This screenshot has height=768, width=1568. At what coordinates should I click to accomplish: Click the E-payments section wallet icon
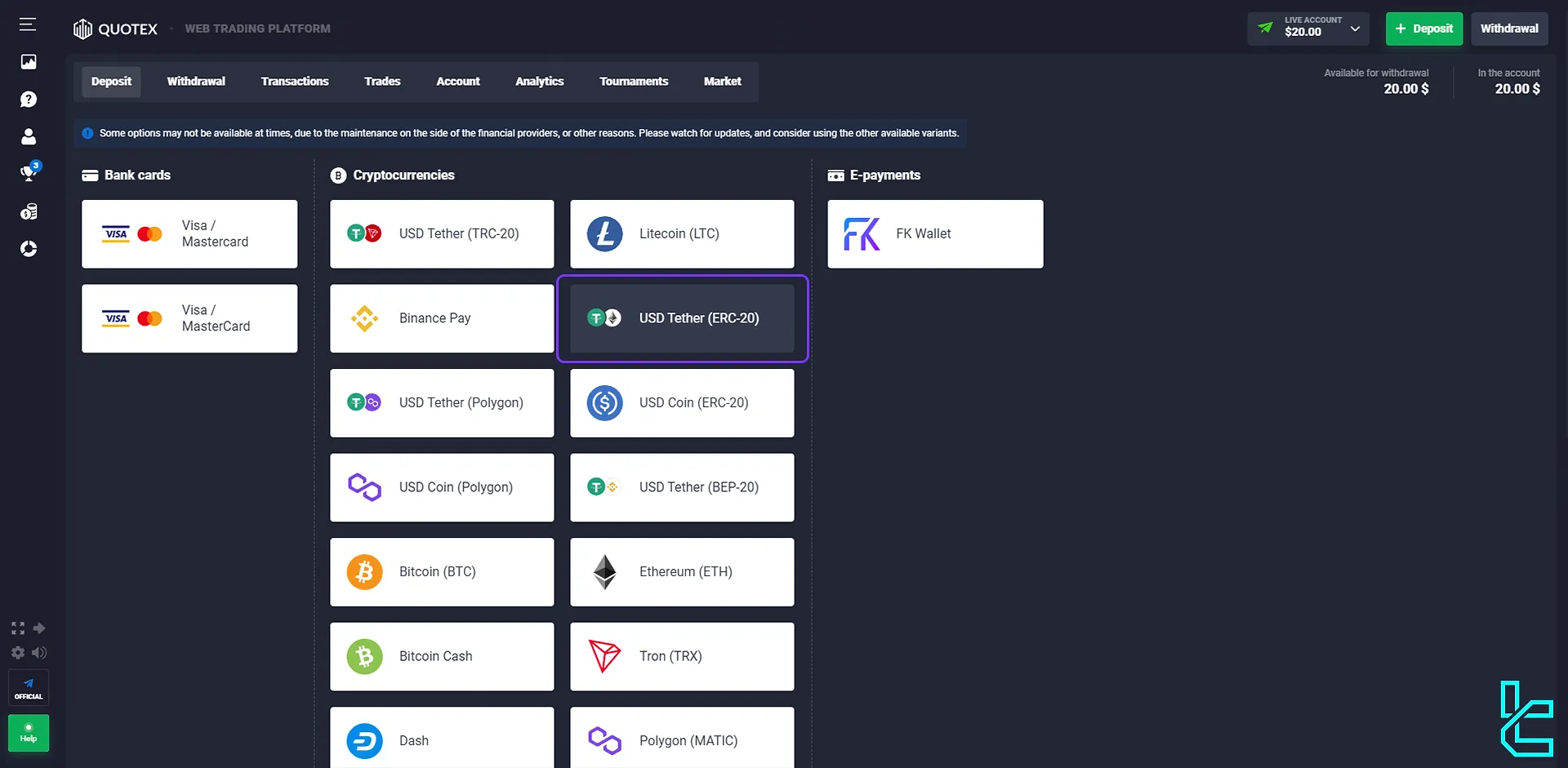click(x=835, y=175)
